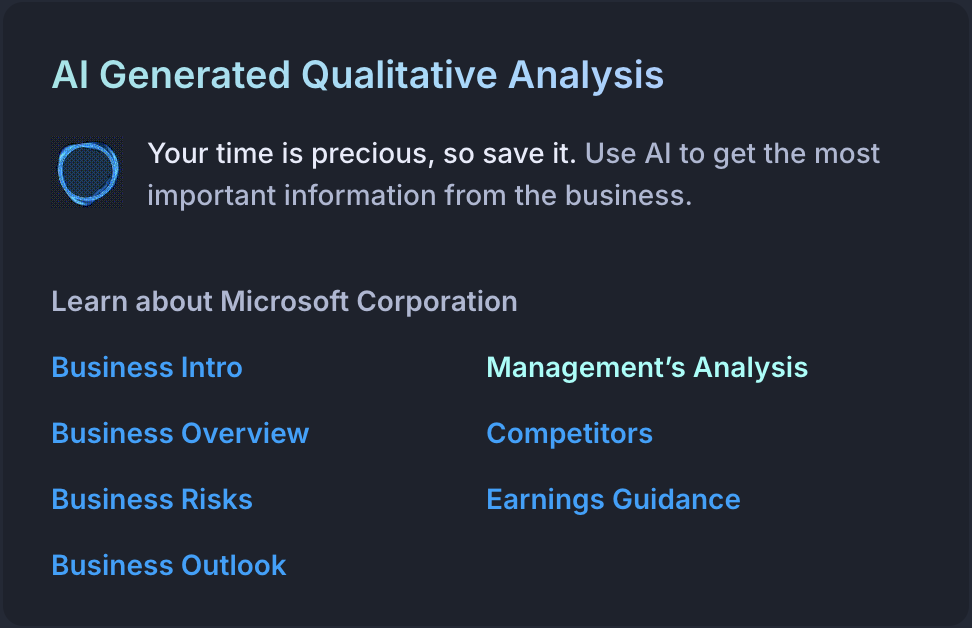Click the word Microsoft in the subheading
The width and height of the screenshot is (972, 628).
[x=285, y=302]
